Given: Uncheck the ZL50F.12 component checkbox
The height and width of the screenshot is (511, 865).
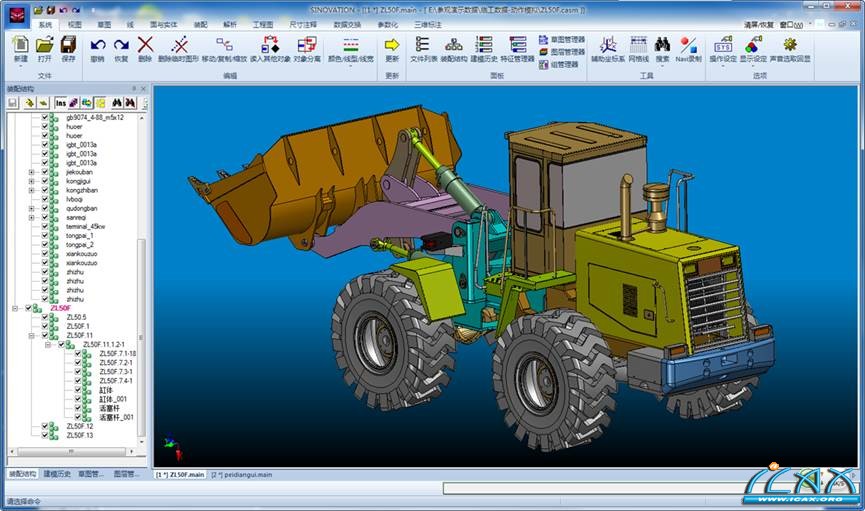Looking at the screenshot, I should 45,427.
